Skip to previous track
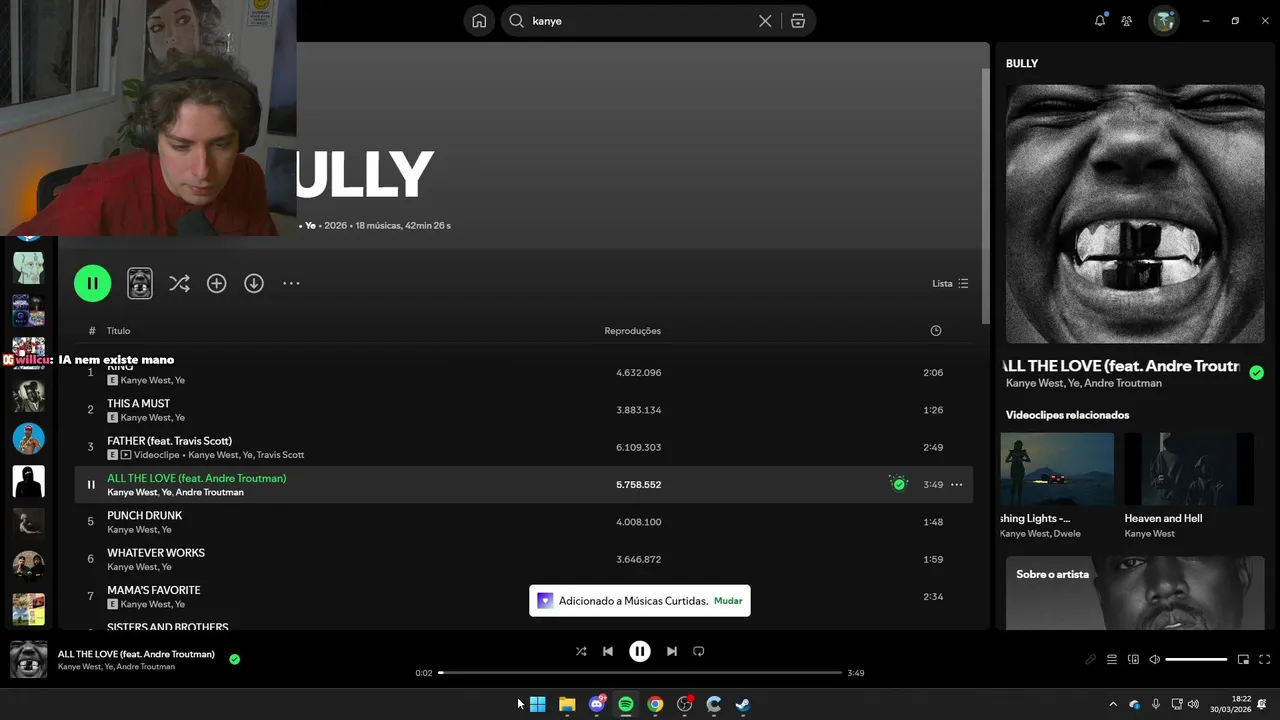The width and height of the screenshot is (1280, 720). (607, 651)
